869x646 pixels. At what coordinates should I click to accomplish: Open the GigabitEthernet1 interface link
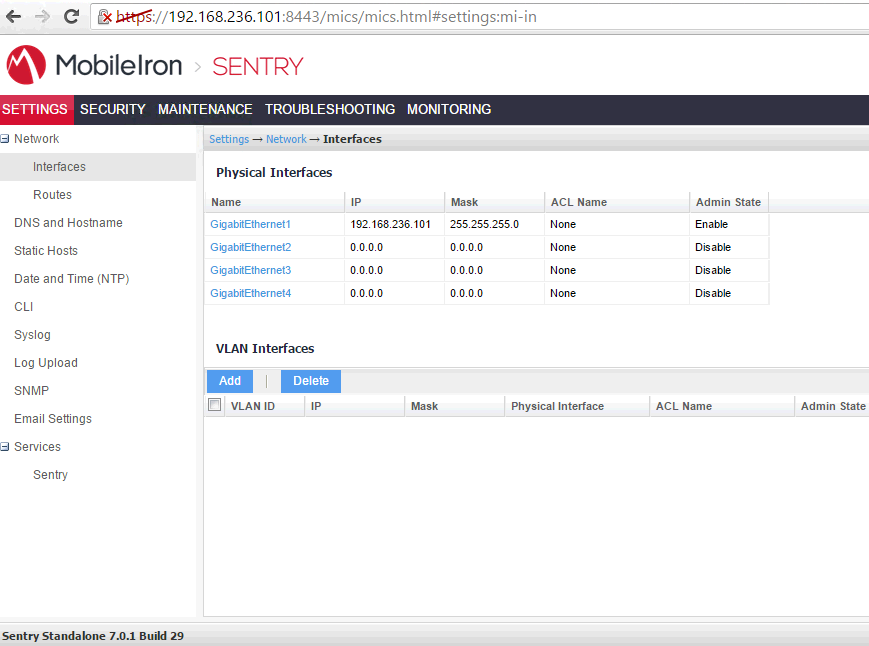[251, 224]
